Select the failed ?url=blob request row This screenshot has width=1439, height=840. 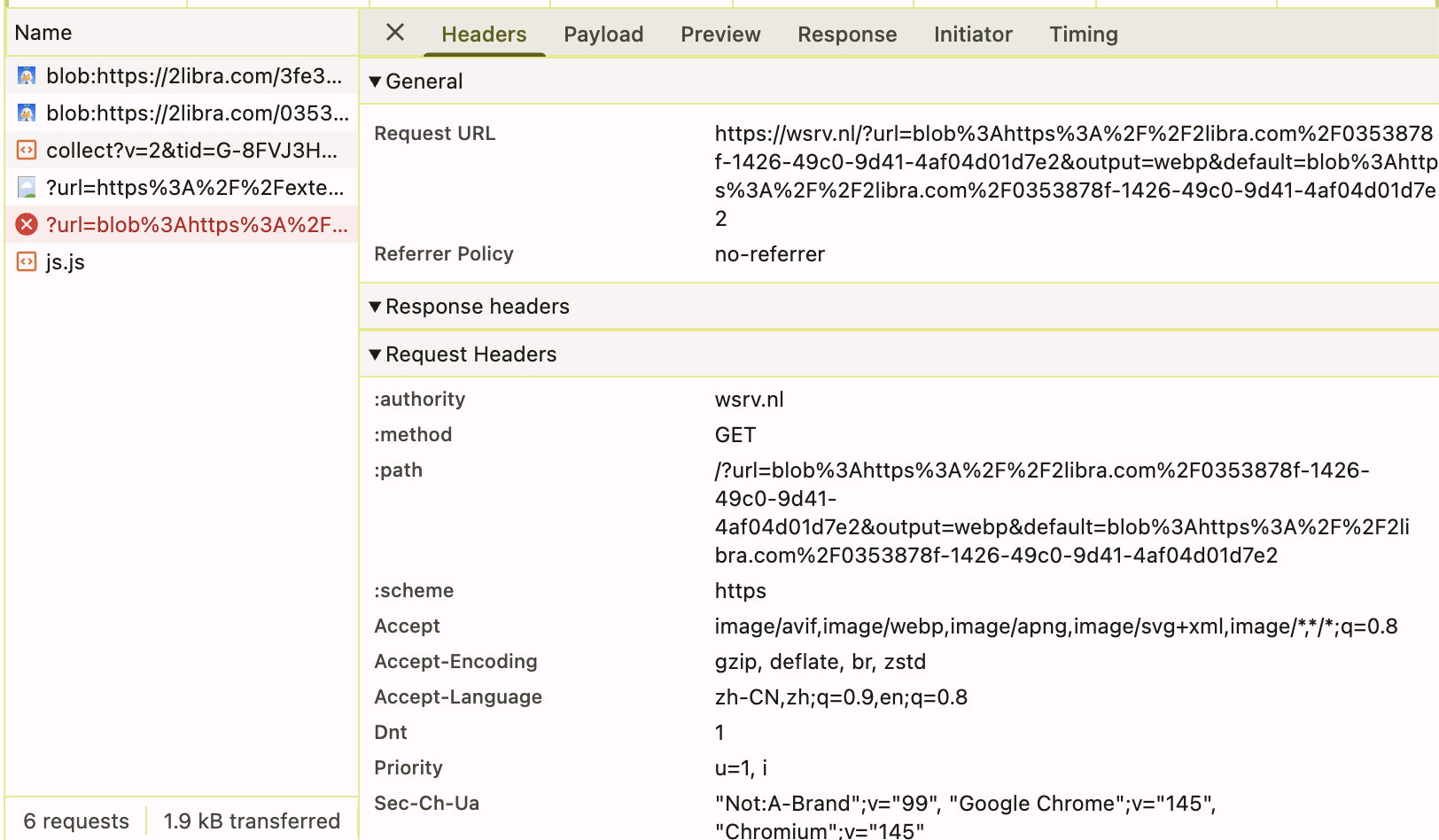pyautogui.click(x=196, y=225)
